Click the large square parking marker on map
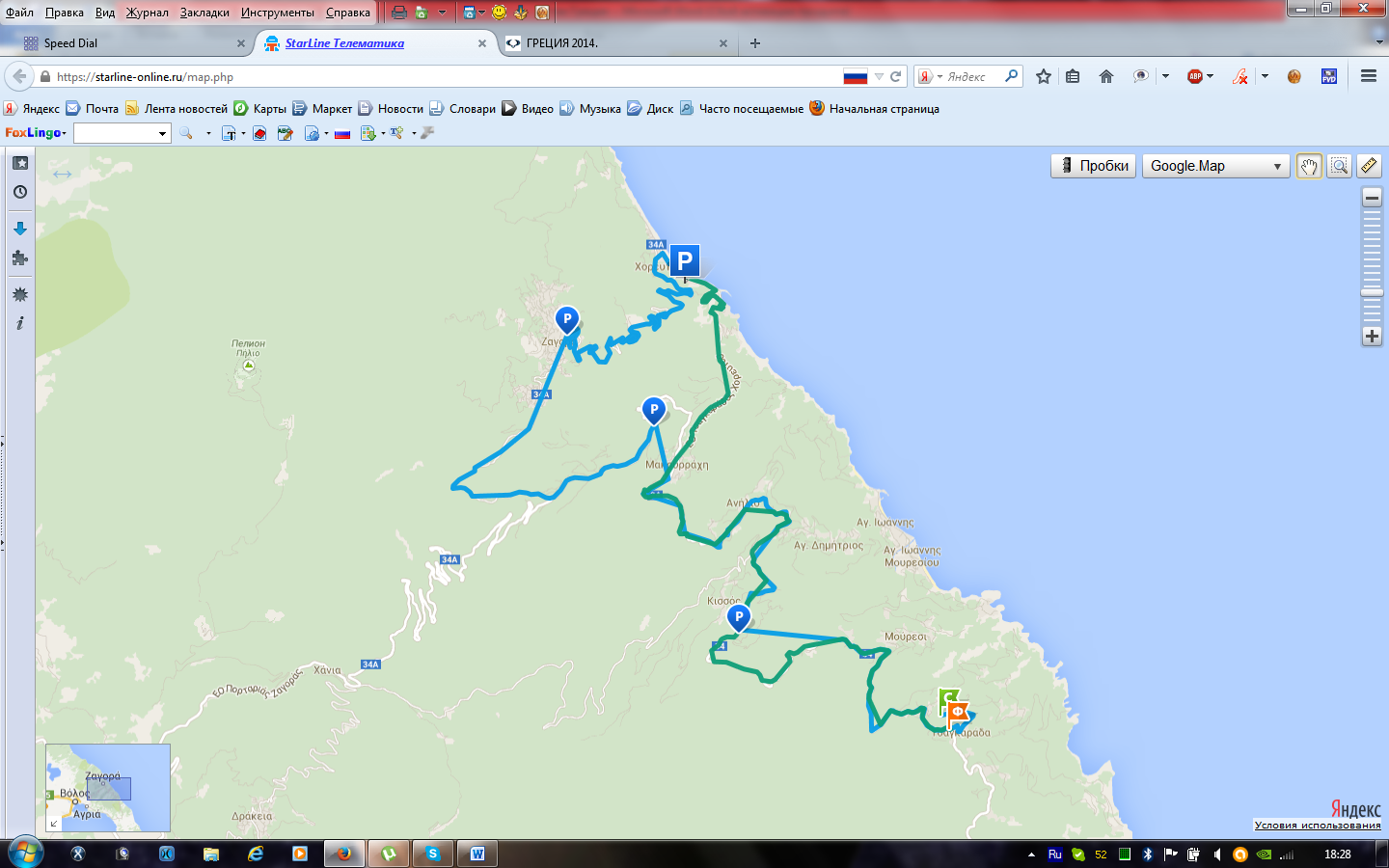The height and width of the screenshot is (868, 1389). click(685, 260)
